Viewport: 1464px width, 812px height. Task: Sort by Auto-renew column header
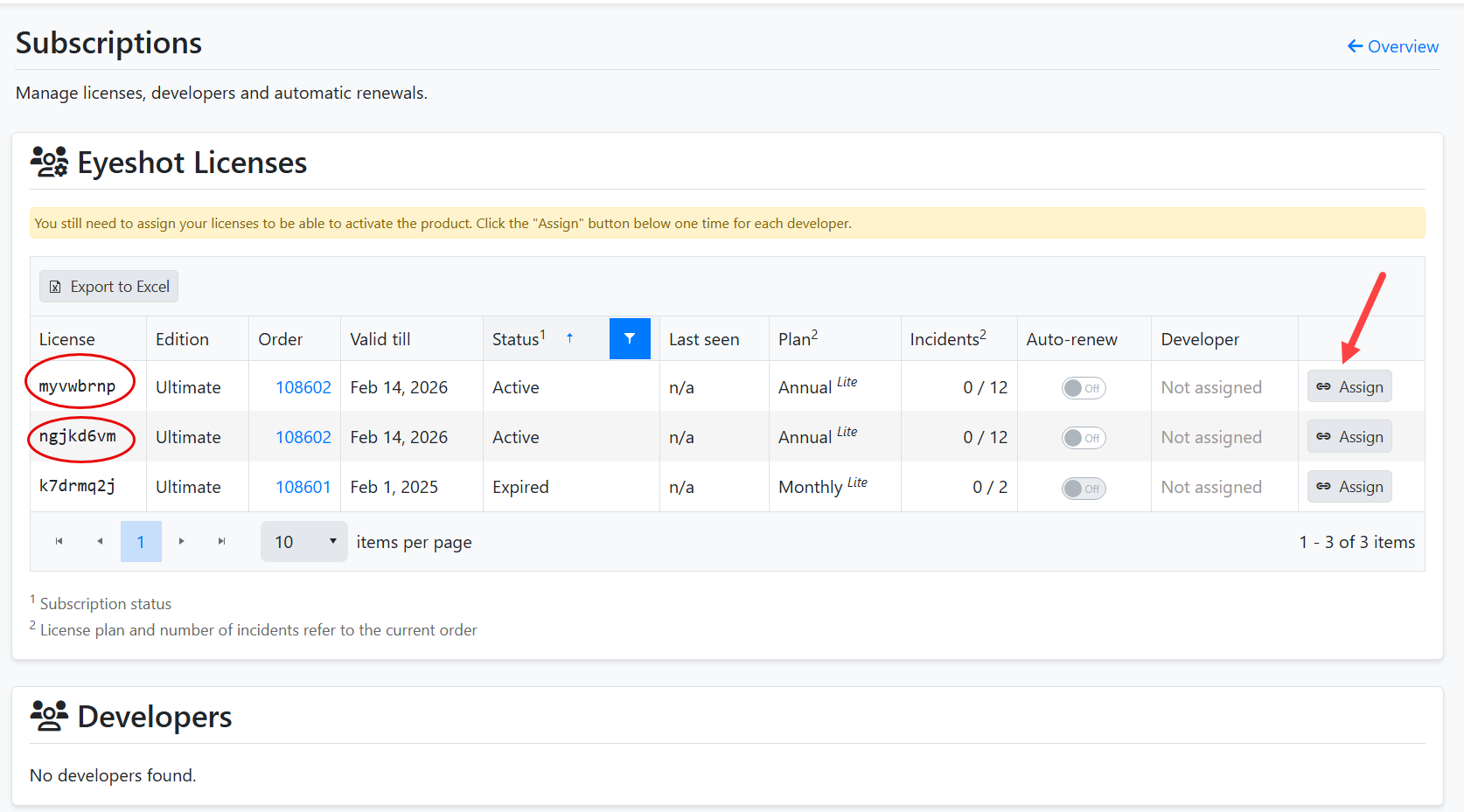click(x=1072, y=339)
